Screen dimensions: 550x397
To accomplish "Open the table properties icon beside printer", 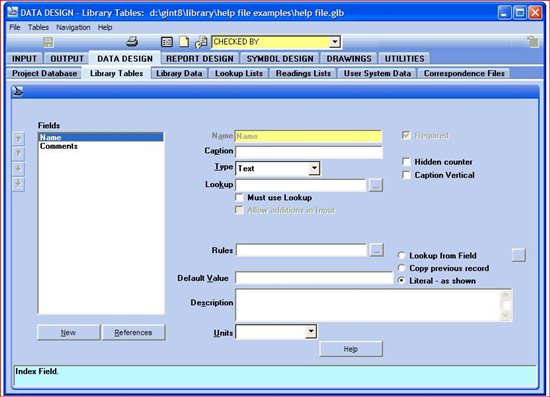I will 167,42.
